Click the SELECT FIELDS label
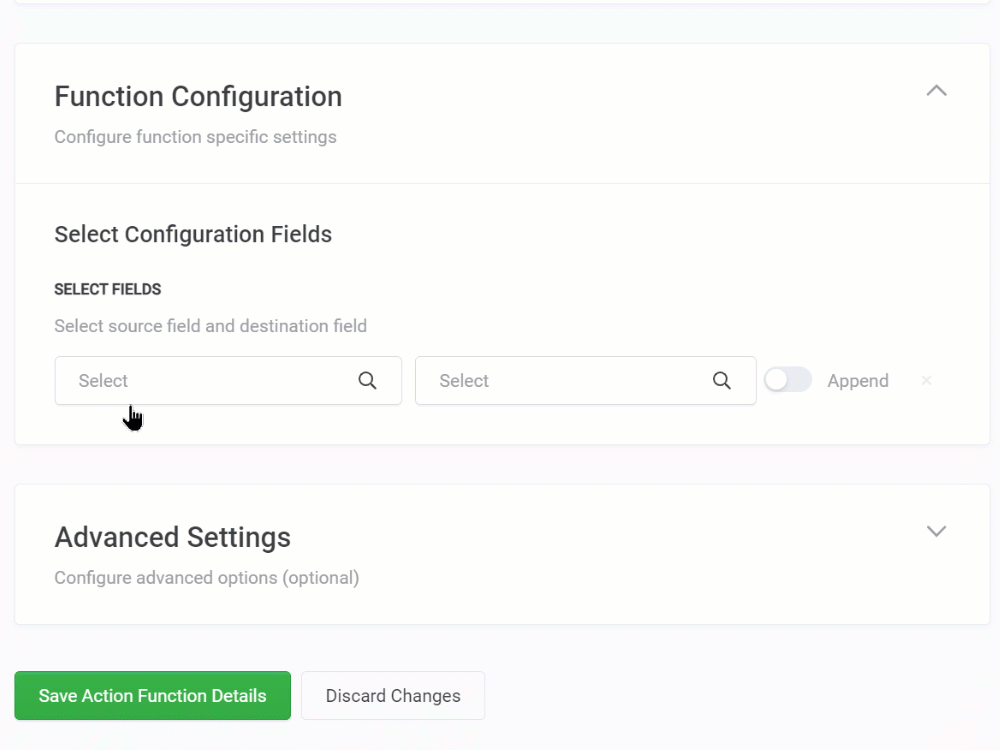This screenshot has width=1000, height=750. [x=108, y=289]
